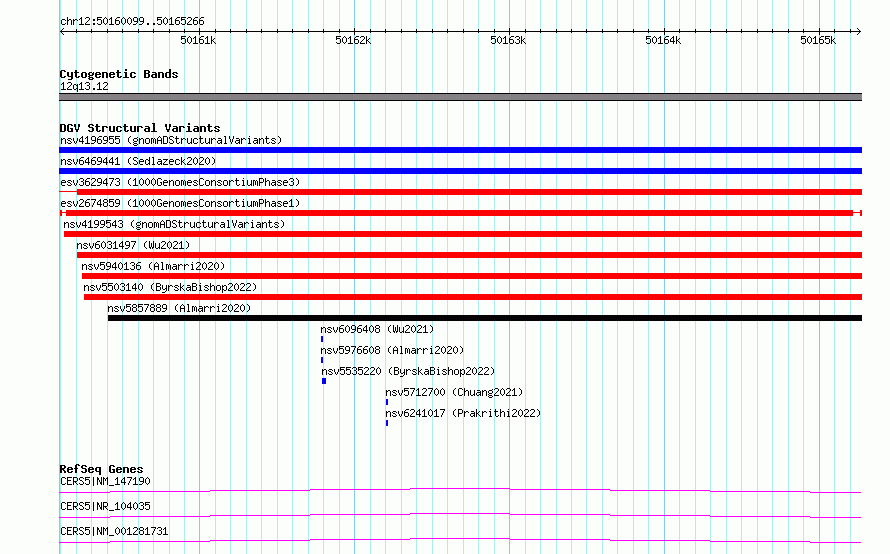The width and height of the screenshot is (890, 554).
Task: Click the 50163k ruler tick label
Action: coord(508,40)
